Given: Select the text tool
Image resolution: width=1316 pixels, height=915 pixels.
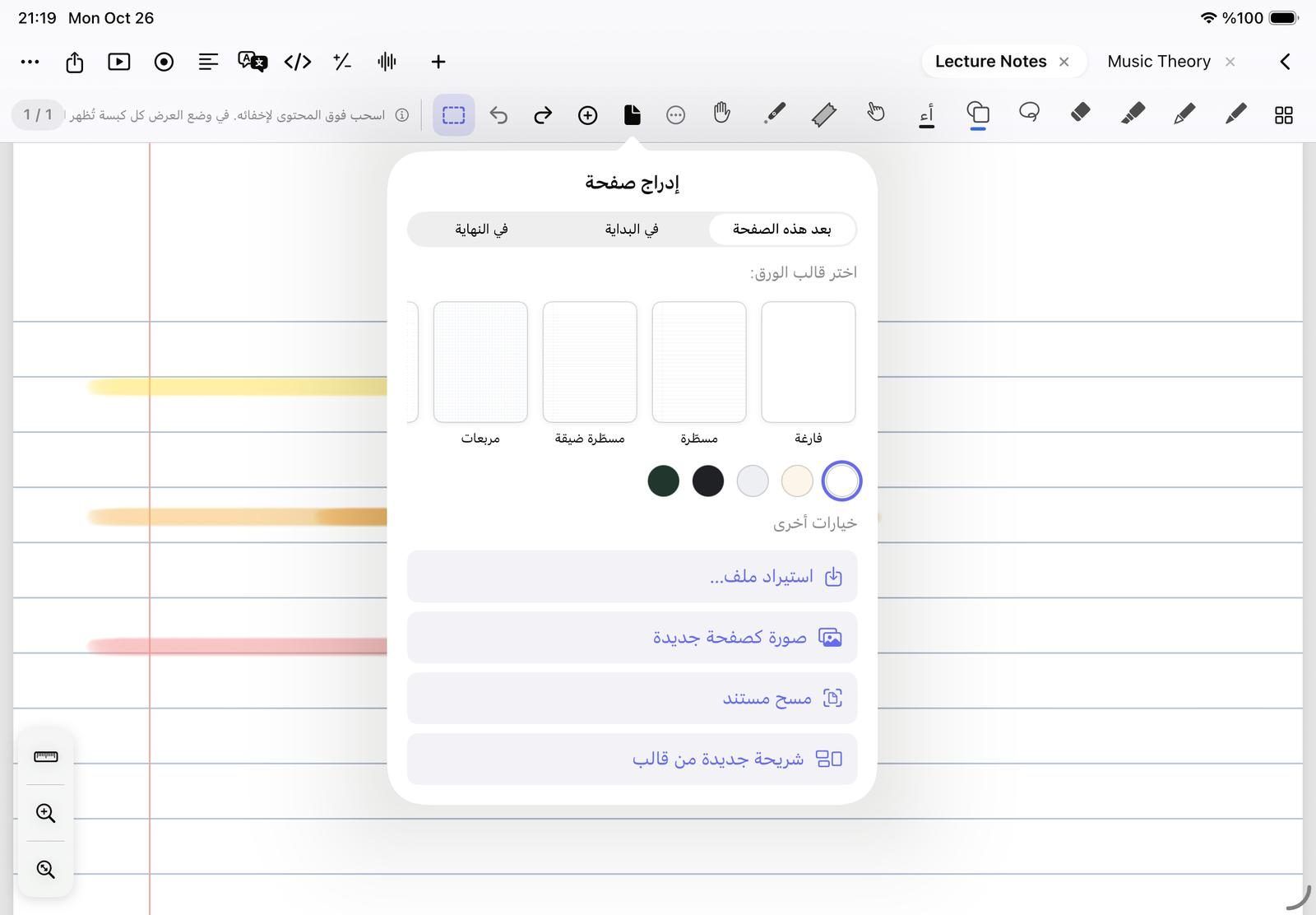Looking at the screenshot, I should (x=927, y=114).
